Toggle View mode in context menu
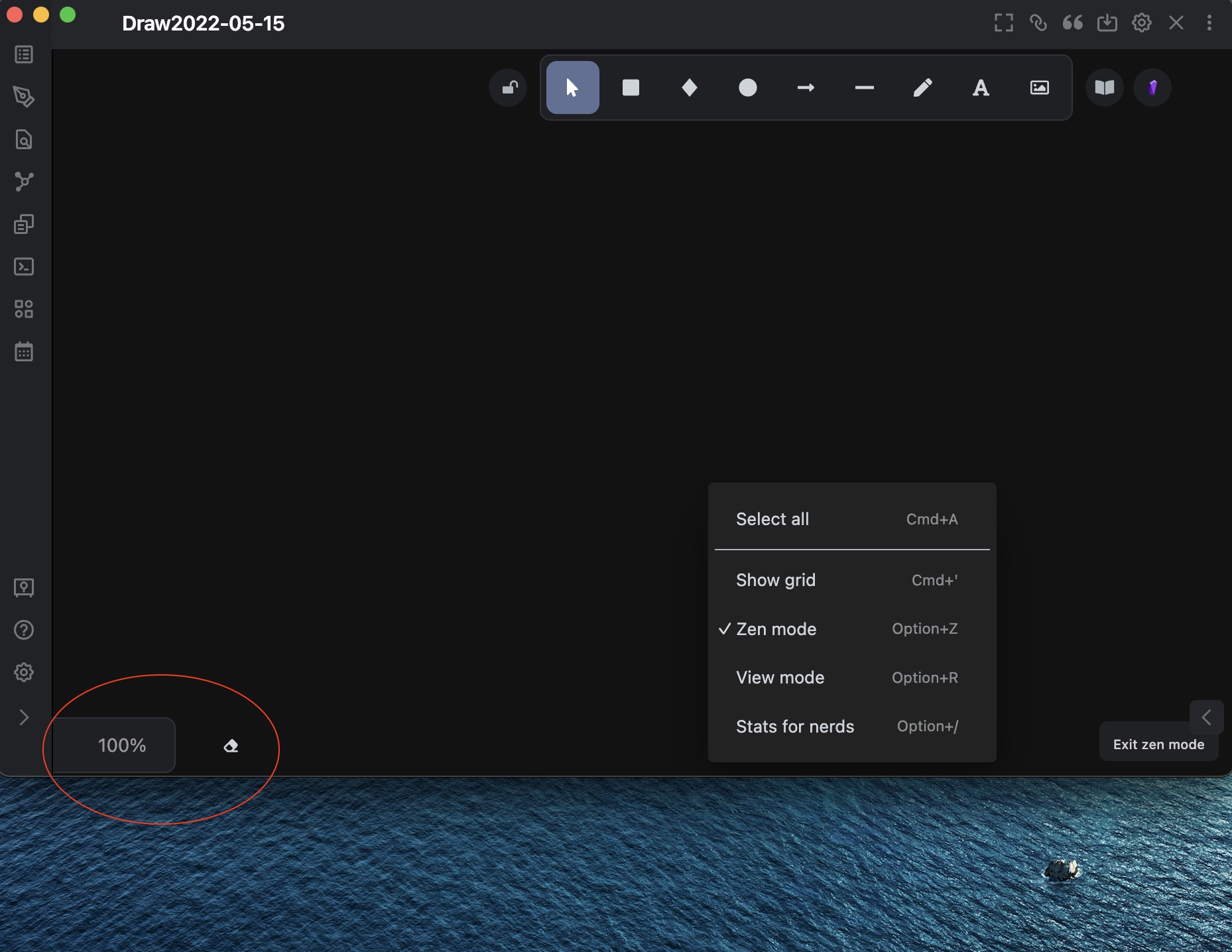 click(x=852, y=678)
